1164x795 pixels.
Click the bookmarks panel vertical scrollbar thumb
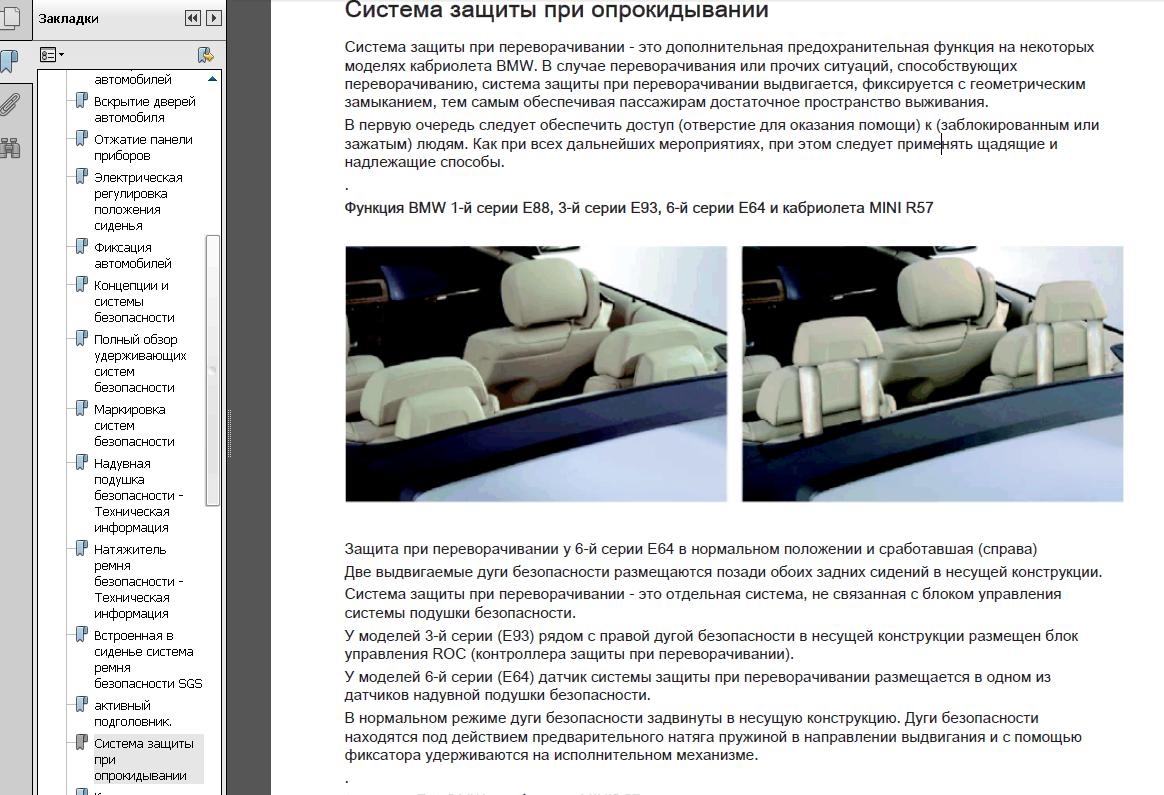point(212,370)
